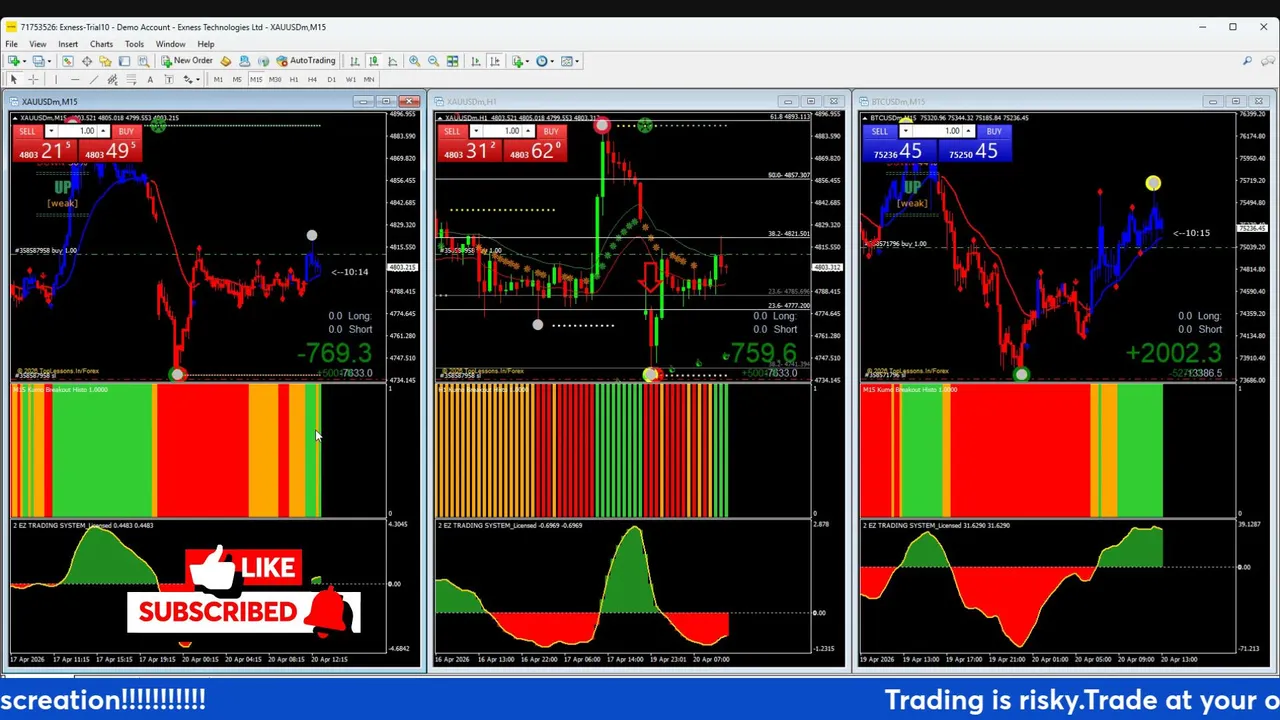The width and height of the screenshot is (1280, 720).
Task: Select the cursor arrow tool
Action: [x=13, y=80]
